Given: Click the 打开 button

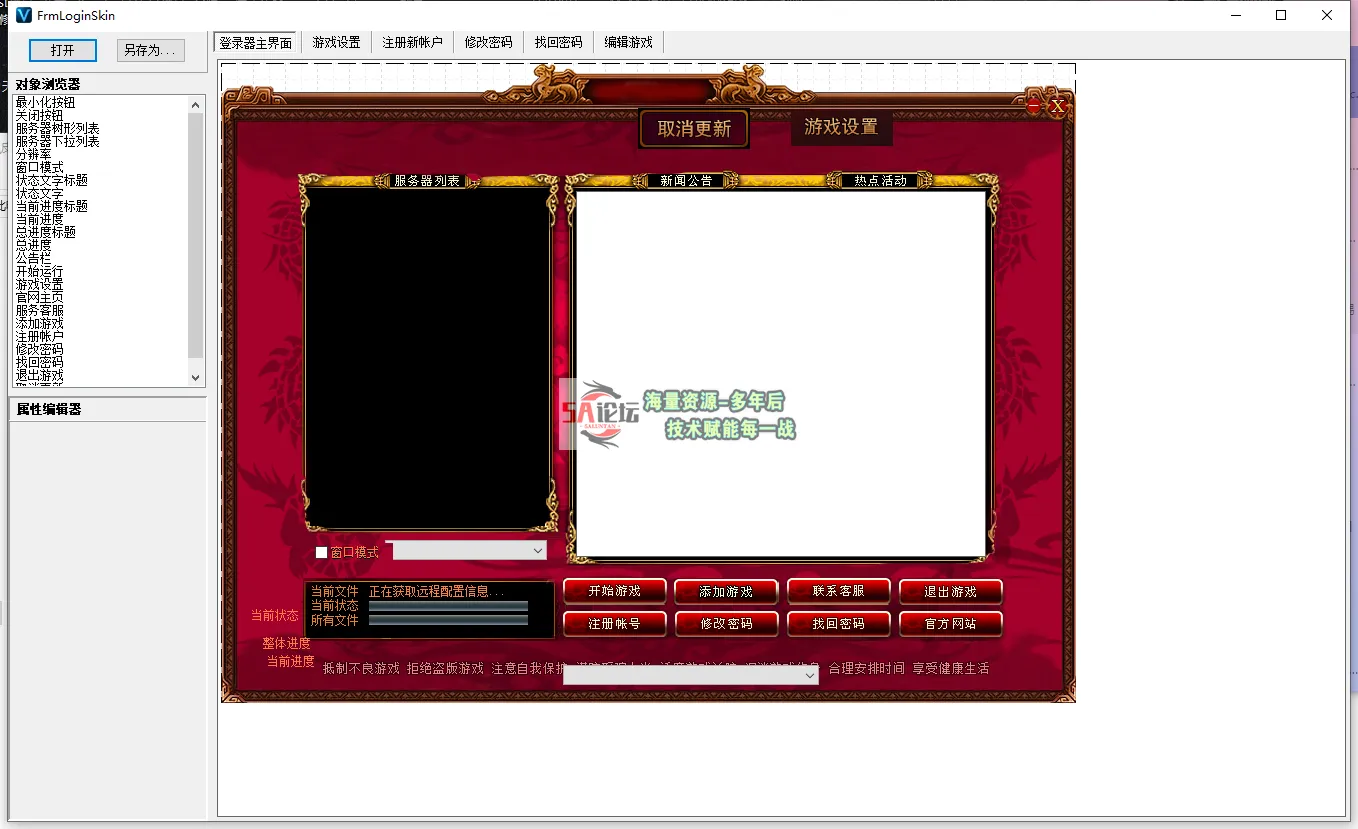Looking at the screenshot, I should [62, 50].
